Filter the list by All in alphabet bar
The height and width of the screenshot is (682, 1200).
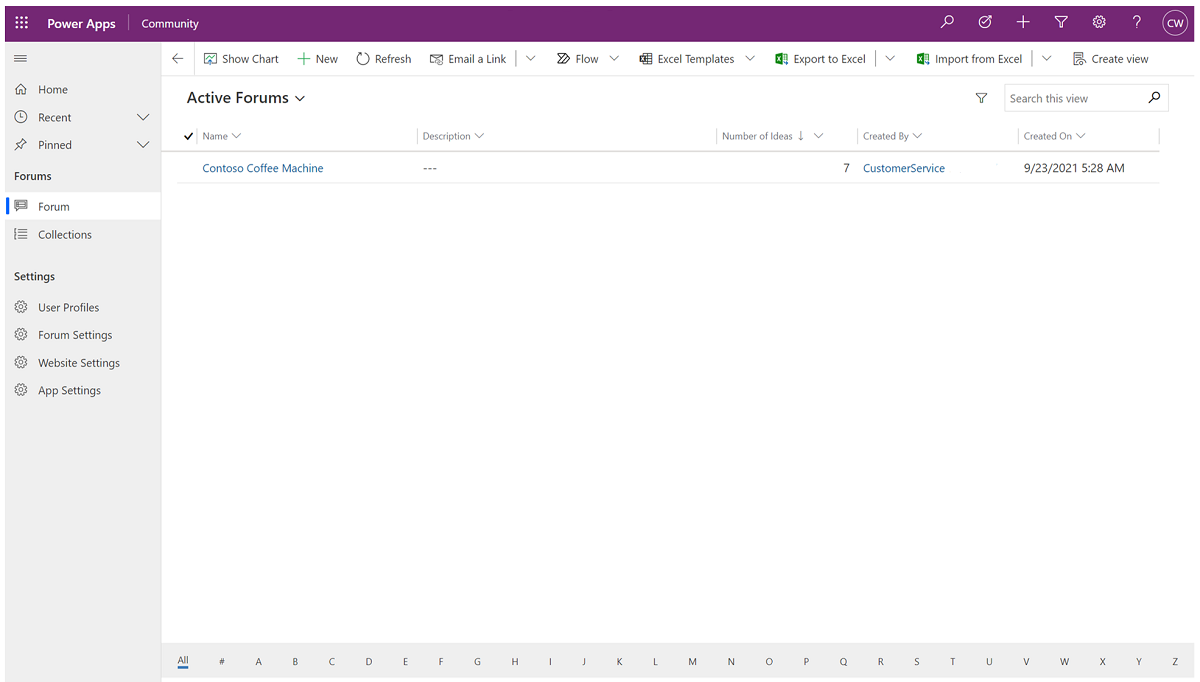pos(183,661)
